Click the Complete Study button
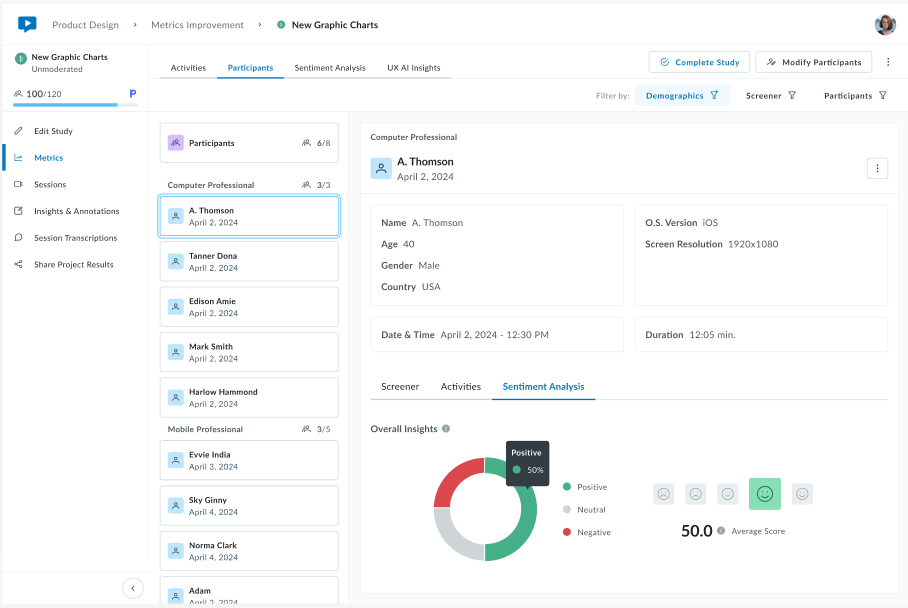This screenshot has height=608, width=908. point(700,61)
